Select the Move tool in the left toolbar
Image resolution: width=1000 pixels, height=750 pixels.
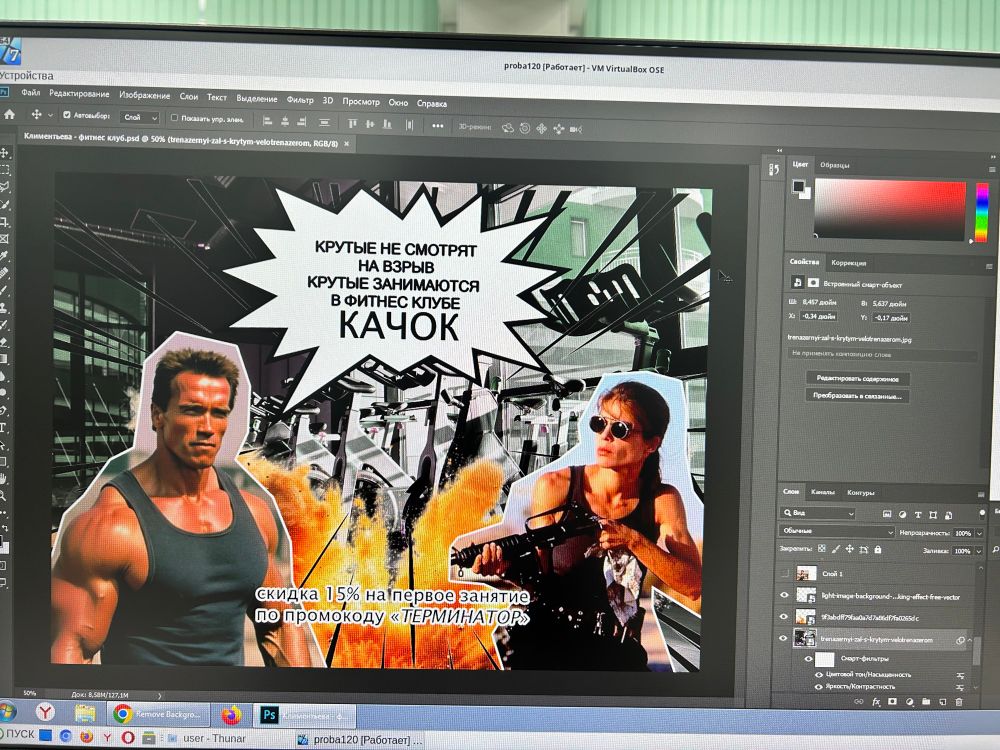(5, 153)
